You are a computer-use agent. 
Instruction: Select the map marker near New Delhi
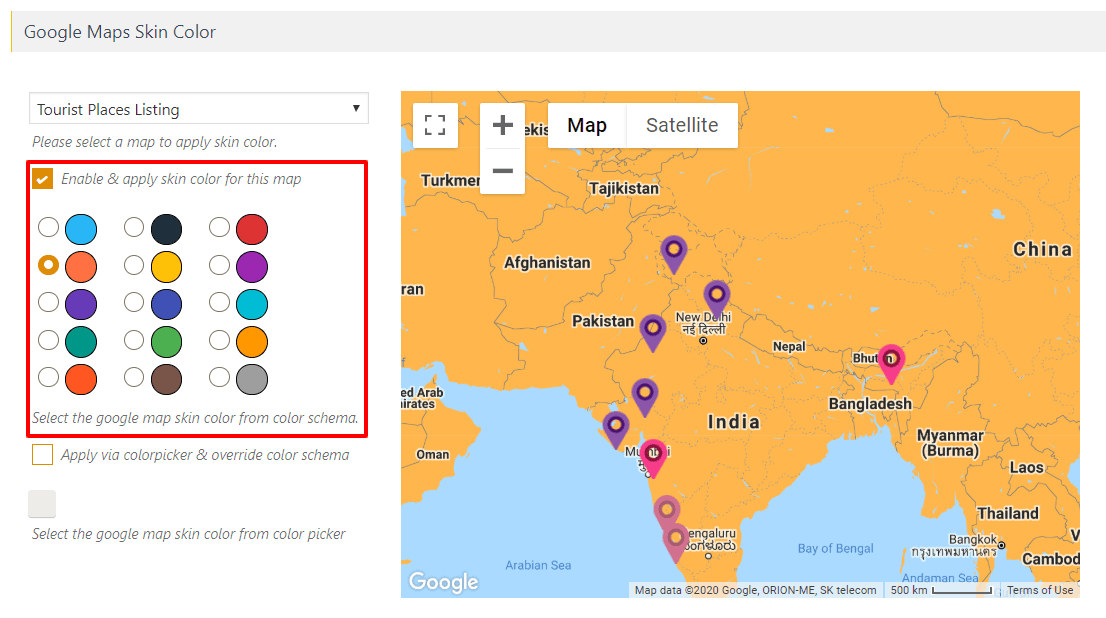pyautogui.click(x=716, y=294)
